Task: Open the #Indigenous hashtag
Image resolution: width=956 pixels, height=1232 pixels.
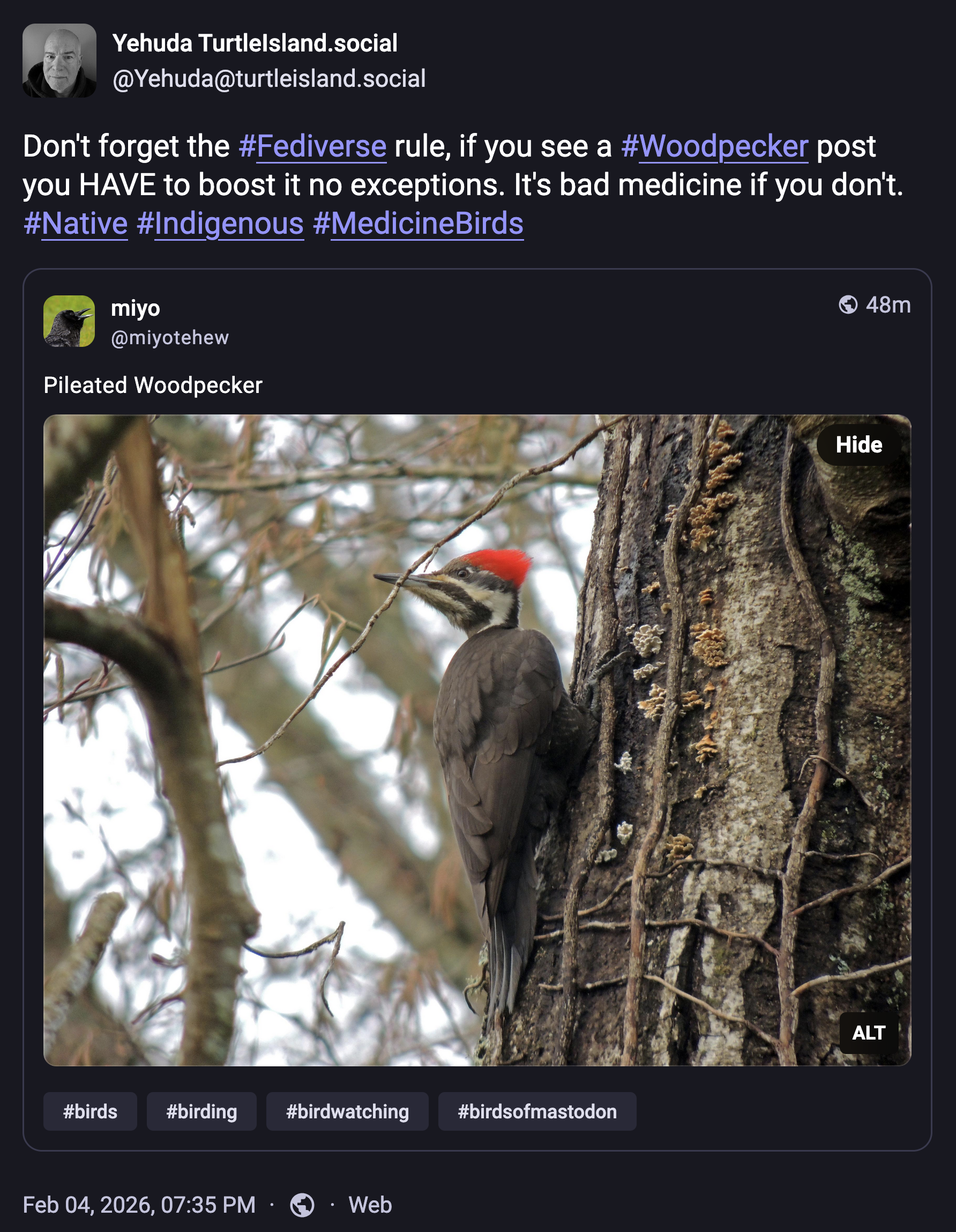Action: click(x=221, y=224)
